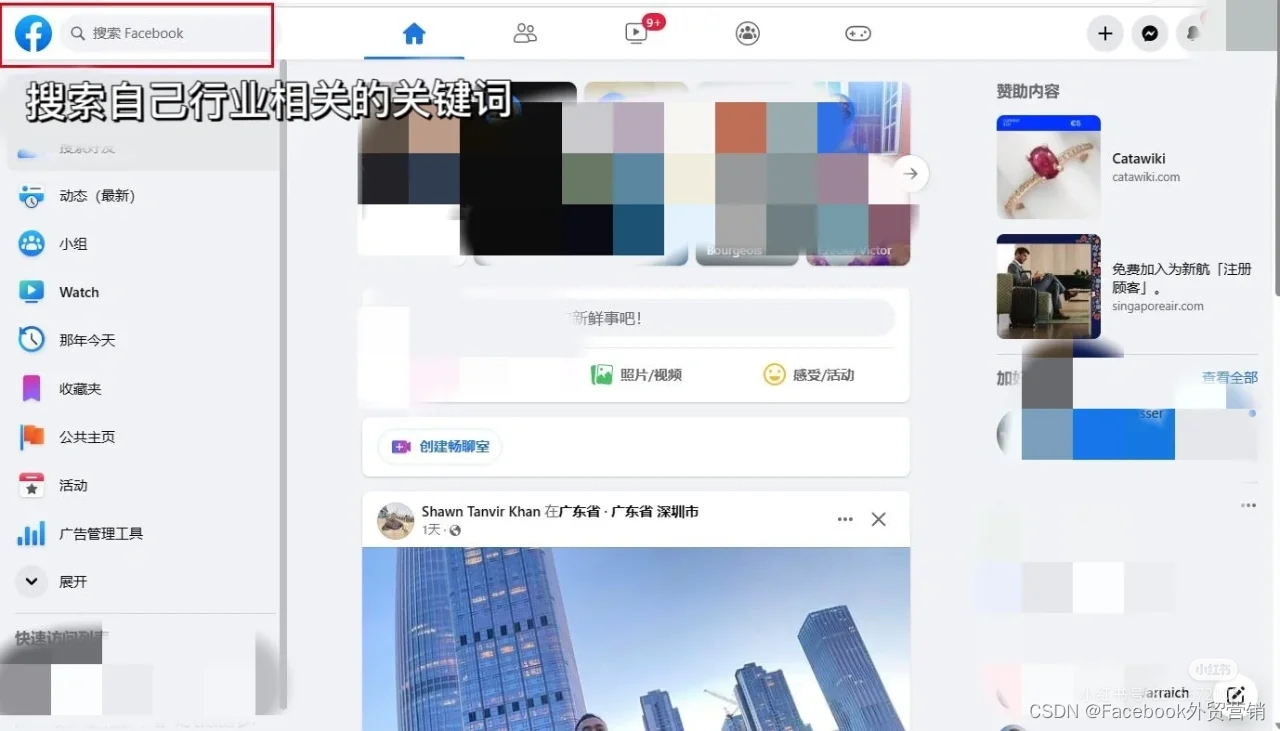Open the catawiki.com sponsored link
This screenshot has height=731, width=1280.
(1146, 177)
